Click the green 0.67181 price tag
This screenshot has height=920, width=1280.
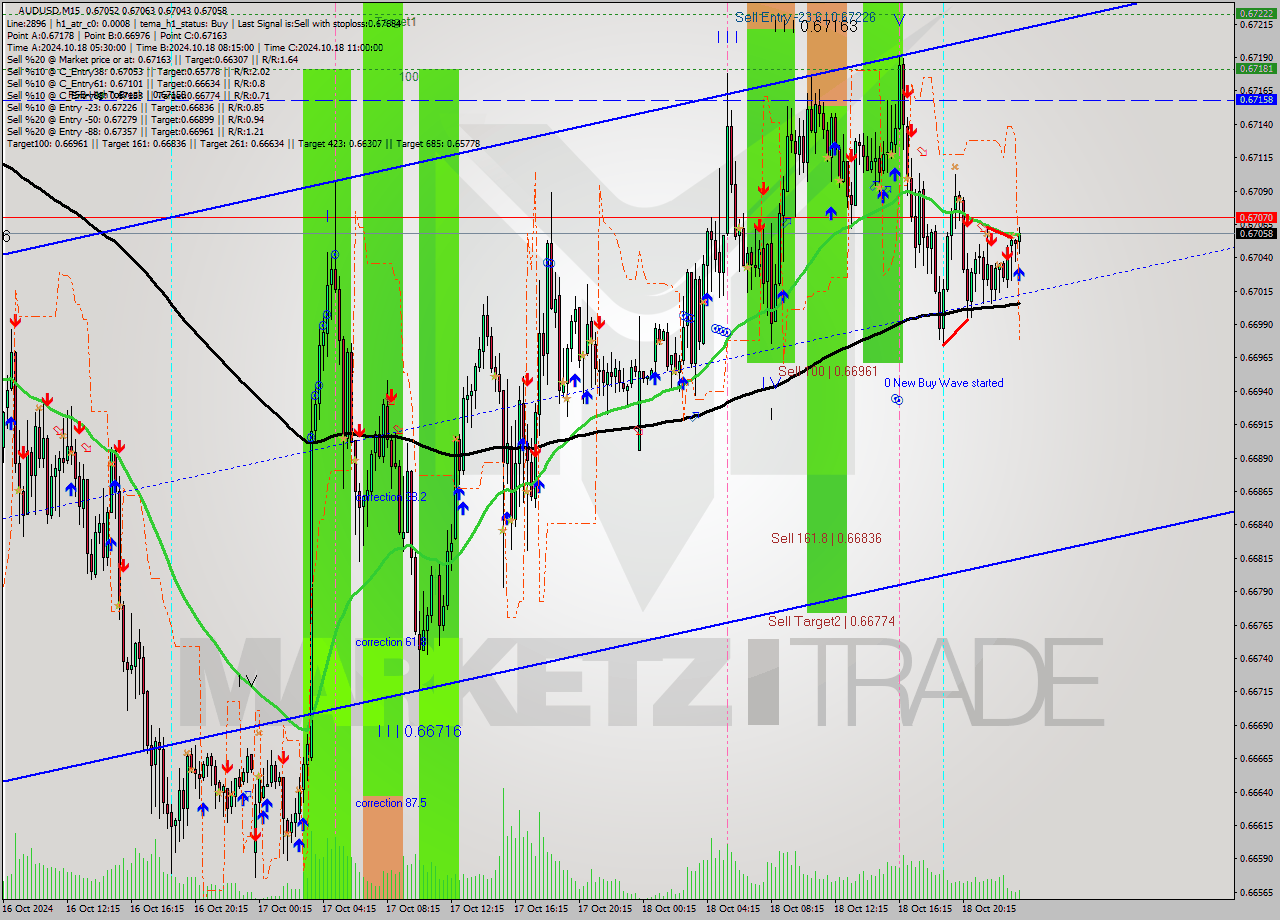pos(1255,69)
